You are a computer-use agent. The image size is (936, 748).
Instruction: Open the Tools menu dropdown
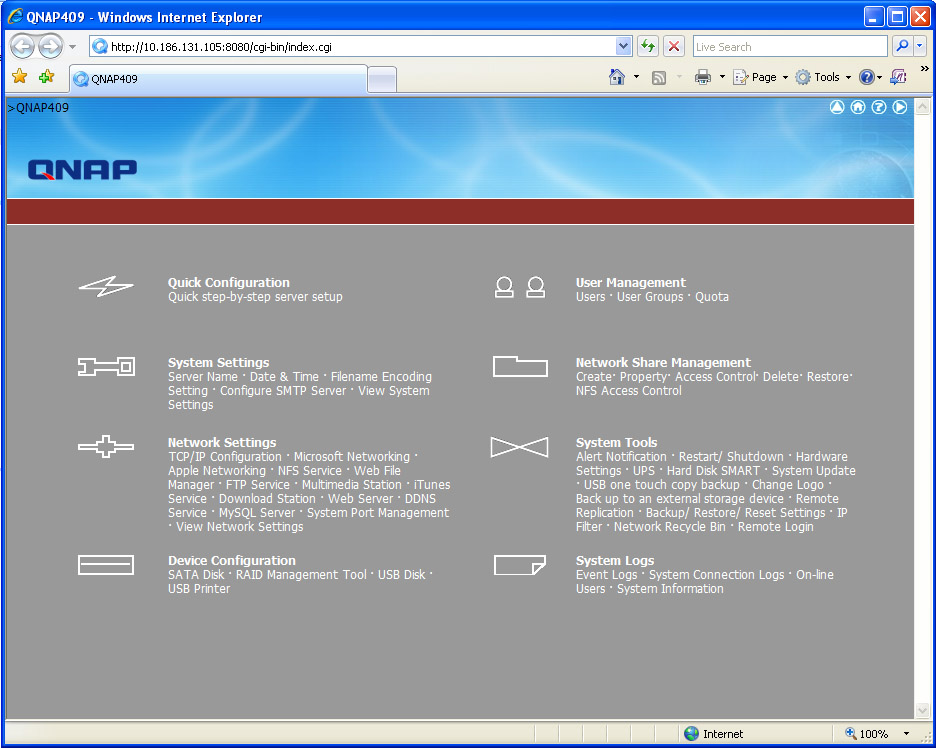pyautogui.click(x=823, y=77)
